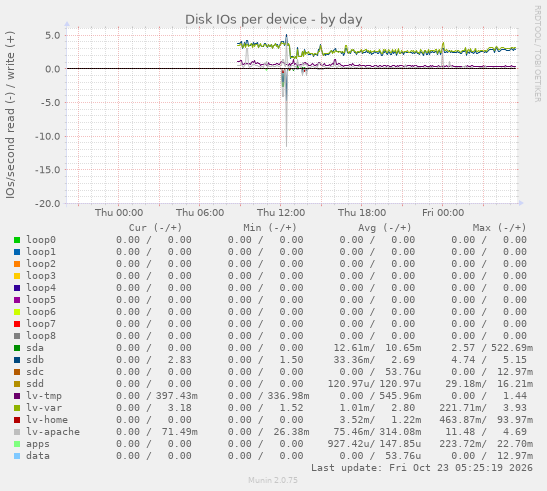Click the lv-var current write value 3.18
The height and width of the screenshot is (491, 547).
click(179, 408)
